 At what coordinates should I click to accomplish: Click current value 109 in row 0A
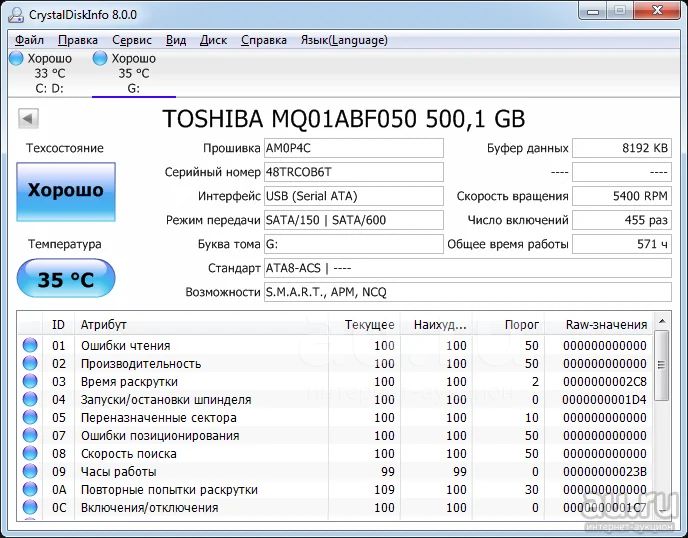[384, 490]
